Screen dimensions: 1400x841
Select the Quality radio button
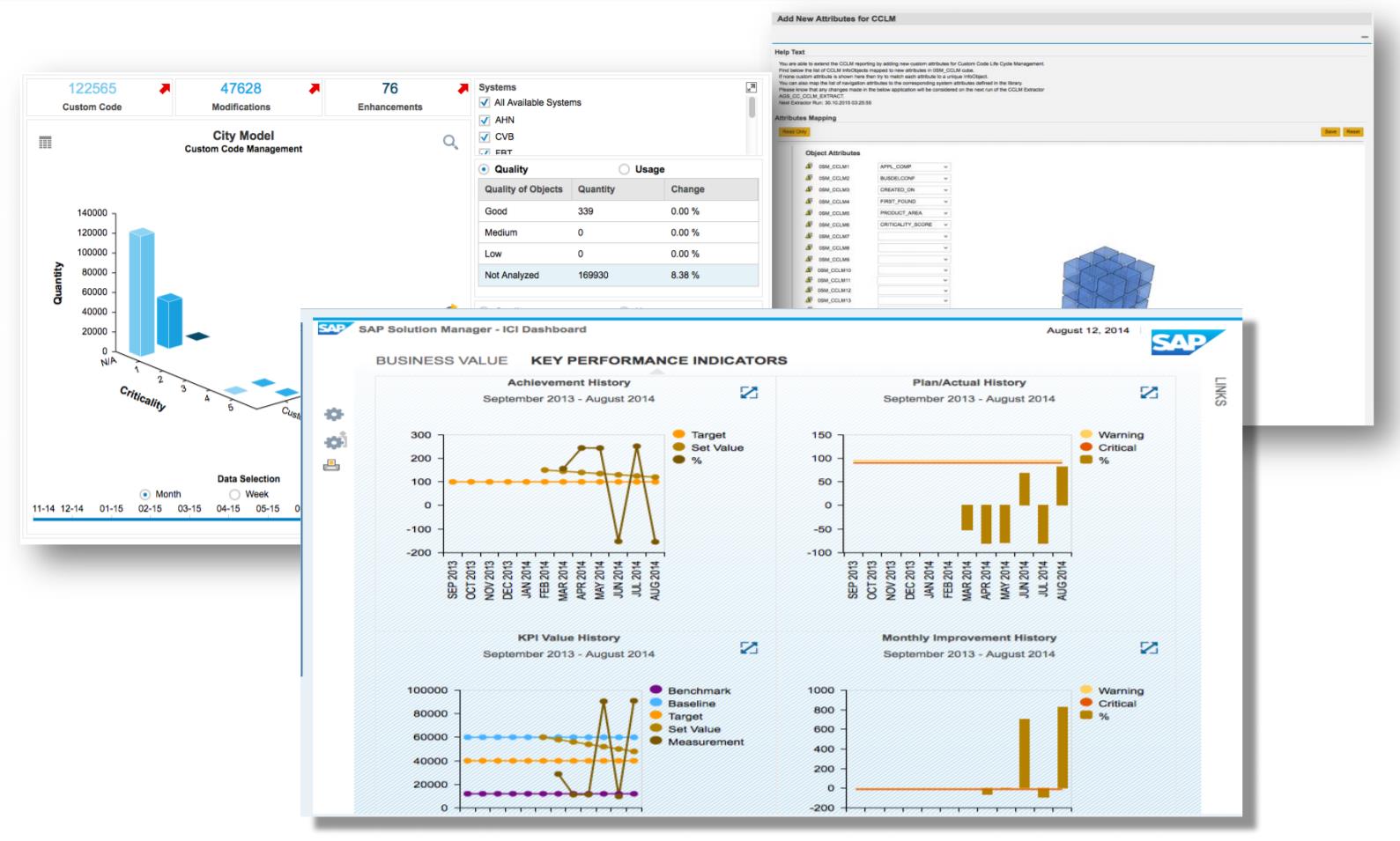click(x=484, y=169)
